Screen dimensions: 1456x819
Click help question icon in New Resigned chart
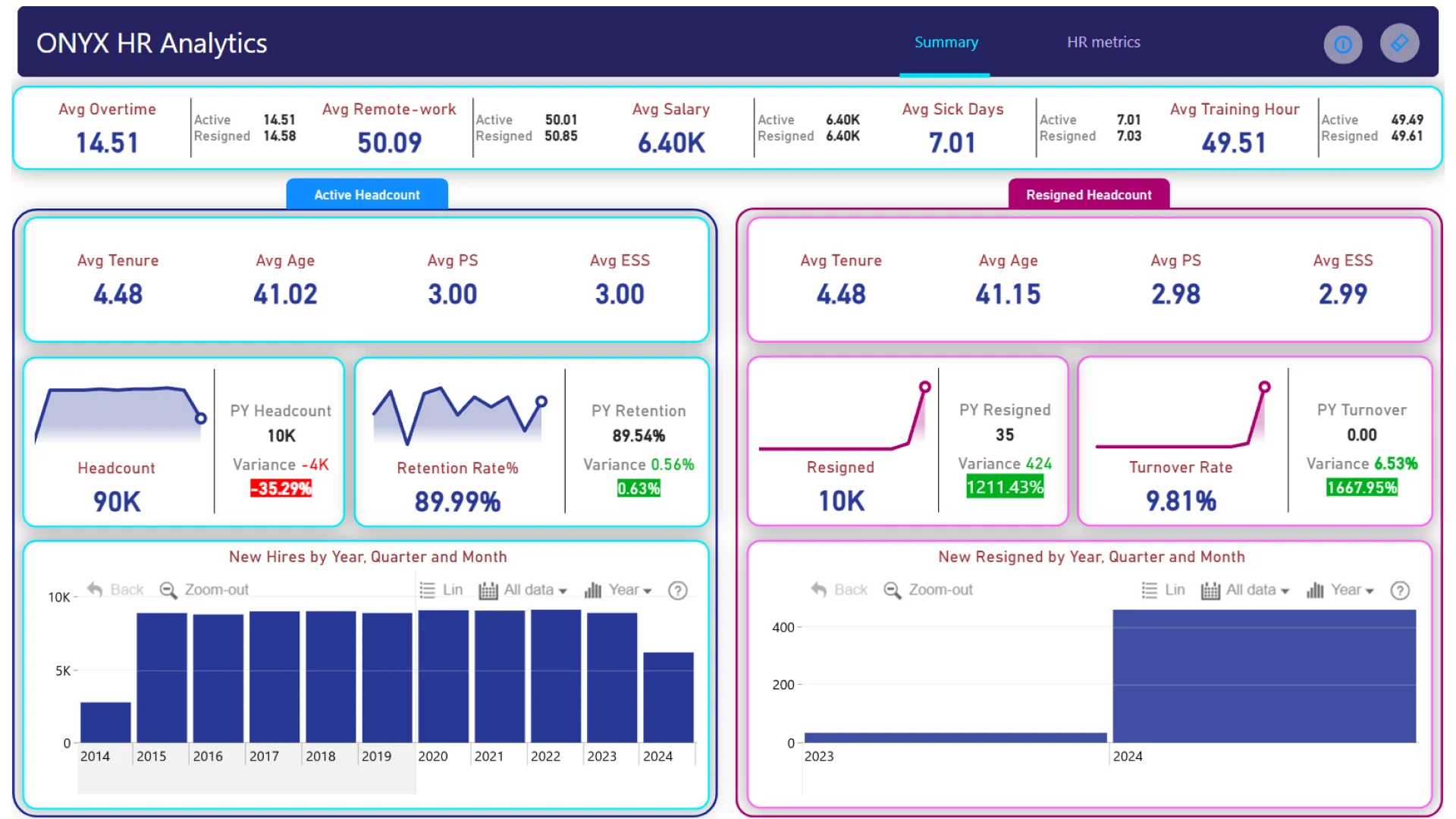[1401, 590]
